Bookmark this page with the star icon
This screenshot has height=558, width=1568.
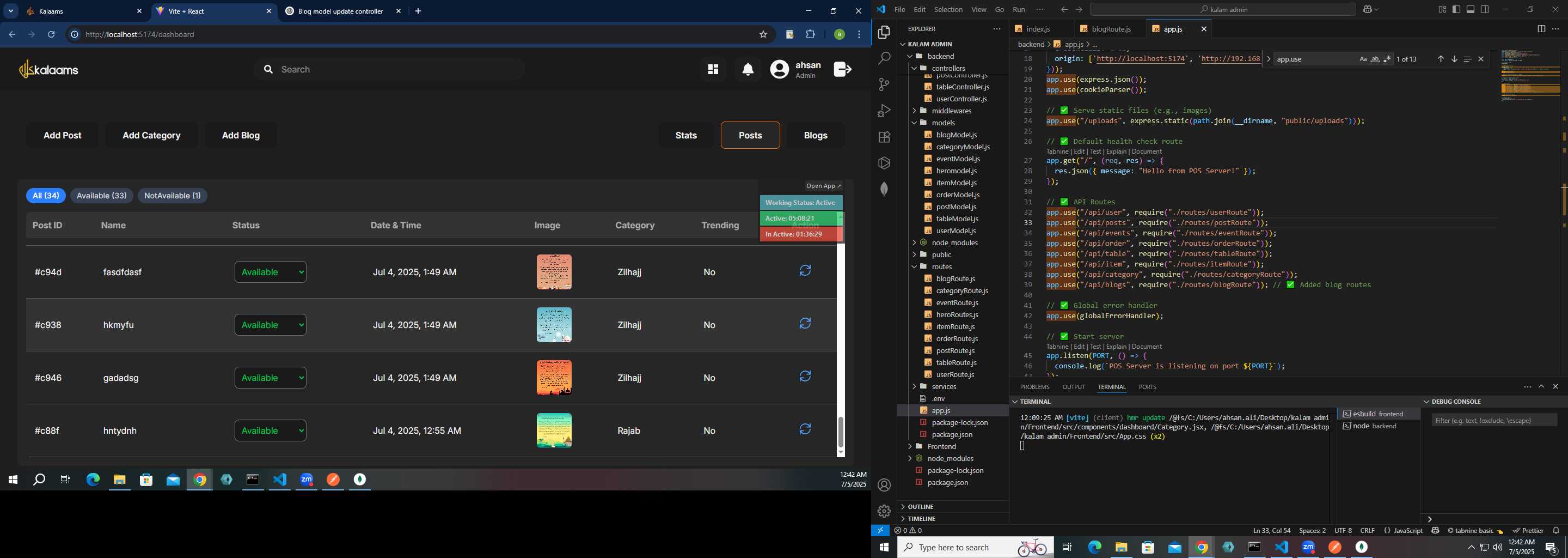pos(763,35)
